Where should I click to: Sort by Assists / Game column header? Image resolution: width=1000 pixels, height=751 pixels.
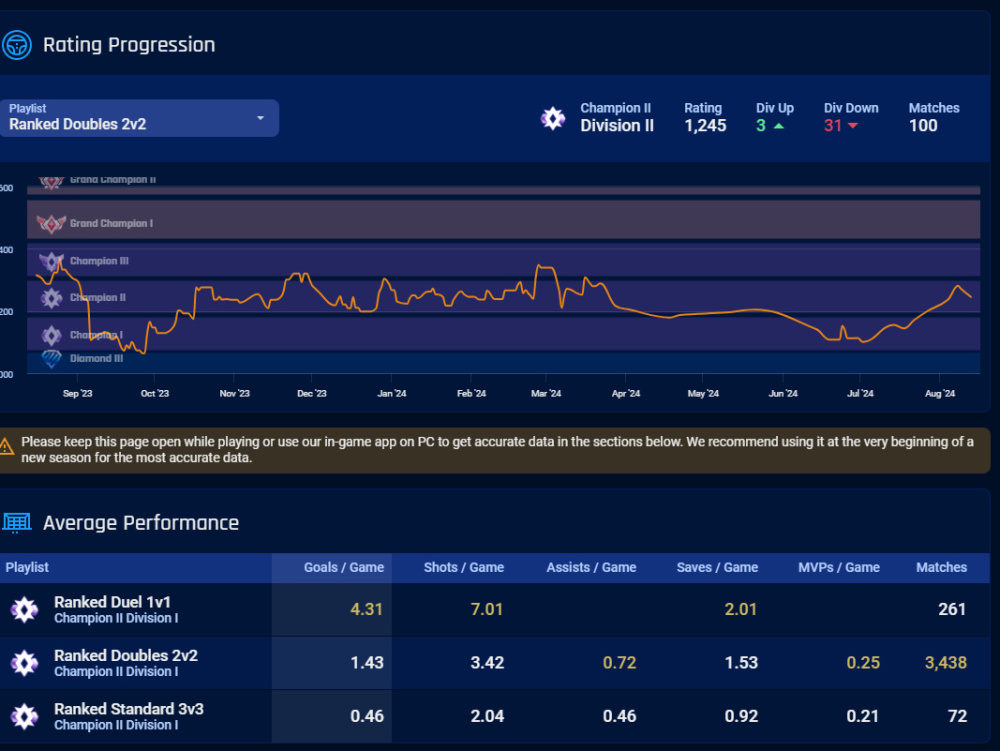point(591,567)
